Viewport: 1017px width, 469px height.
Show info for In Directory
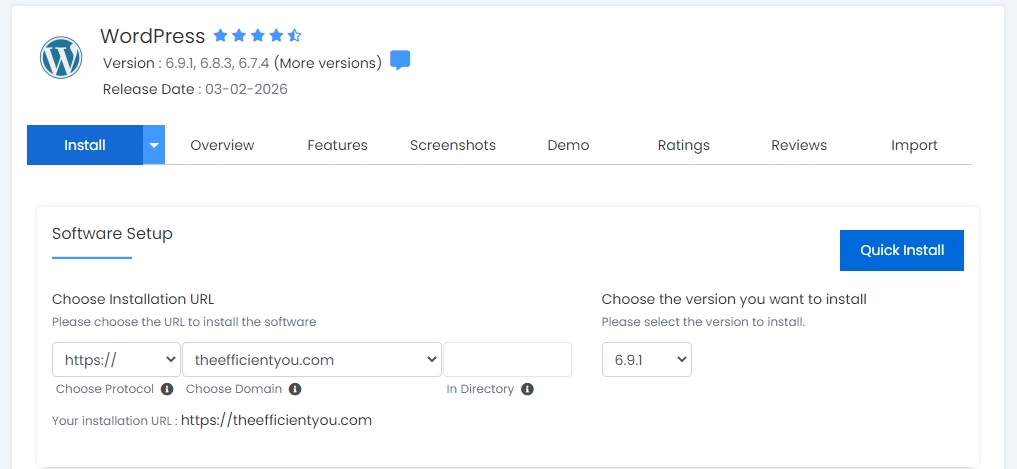point(527,389)
